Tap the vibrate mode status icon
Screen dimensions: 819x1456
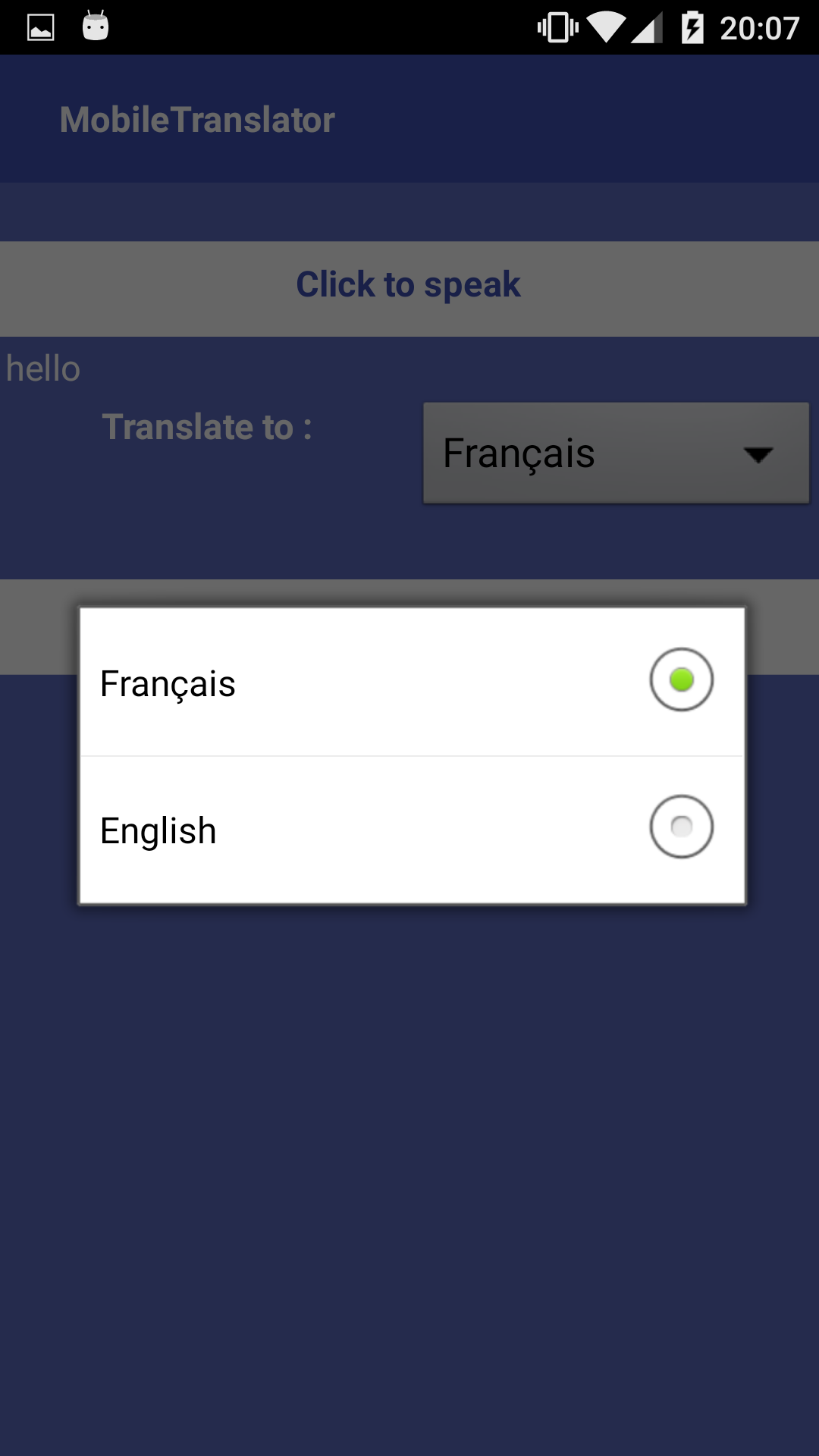[558, 28]
